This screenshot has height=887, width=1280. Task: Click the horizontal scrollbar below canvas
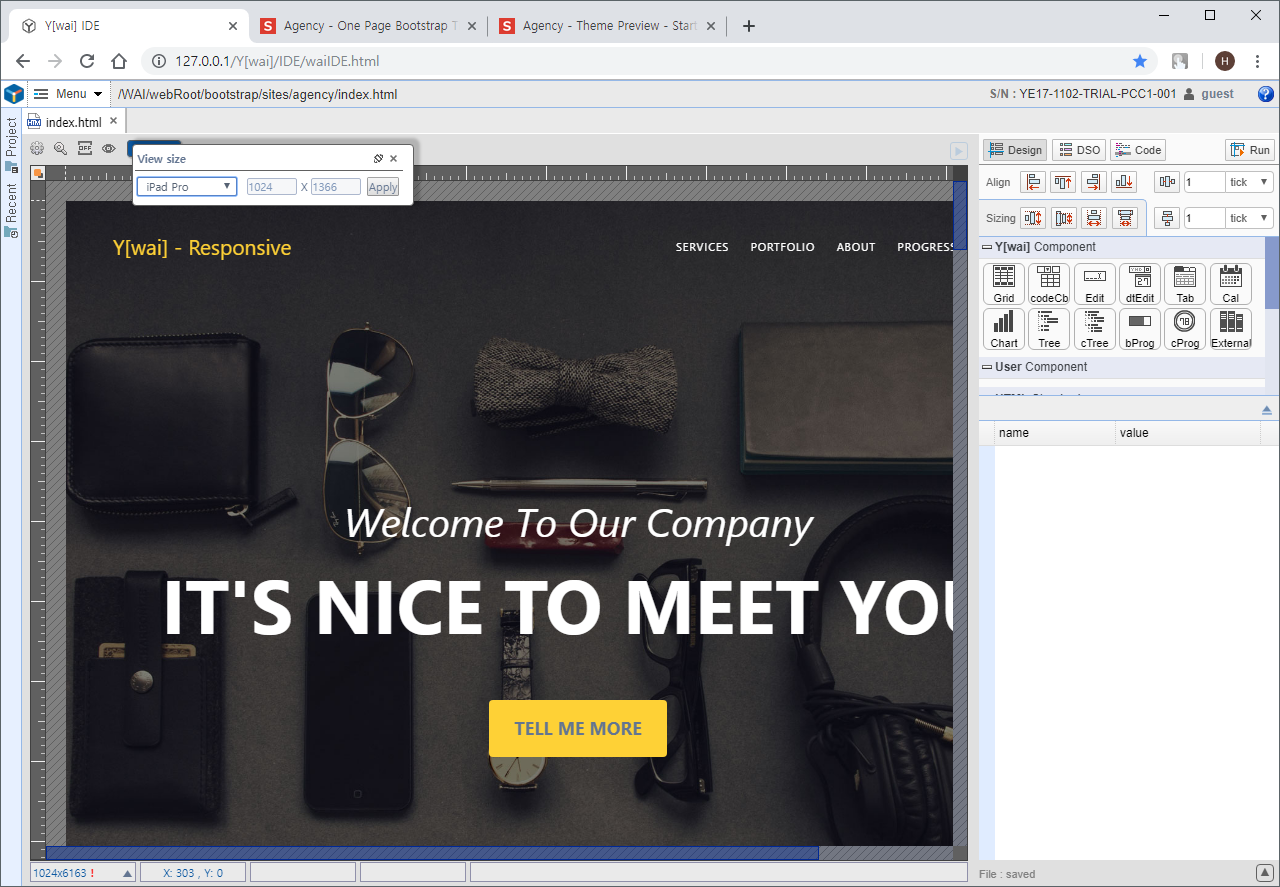click(432, 853)
